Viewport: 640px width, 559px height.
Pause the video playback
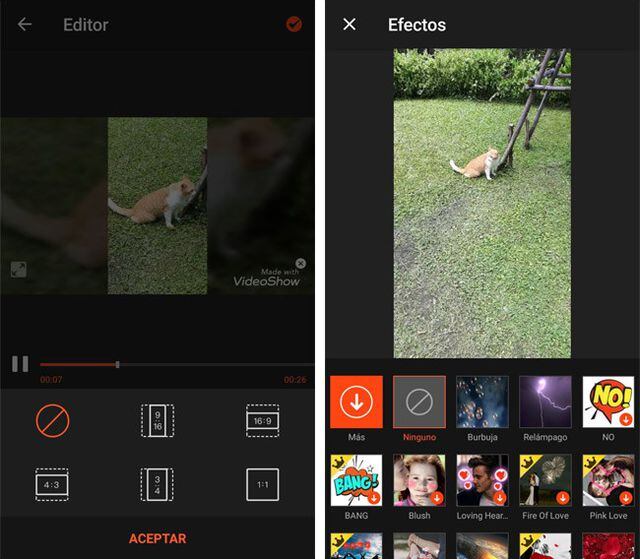click(x=20, y=364)
